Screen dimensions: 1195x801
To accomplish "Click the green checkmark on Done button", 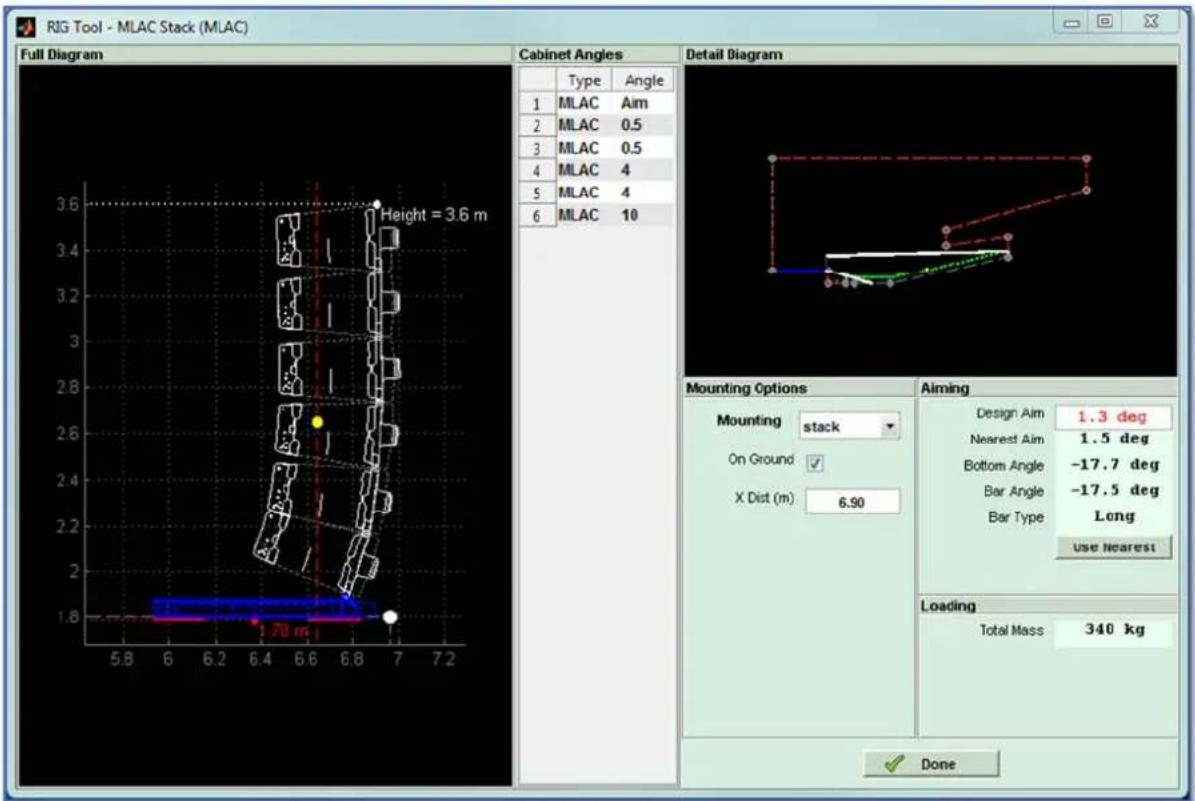I will click(x=895, y=764).
